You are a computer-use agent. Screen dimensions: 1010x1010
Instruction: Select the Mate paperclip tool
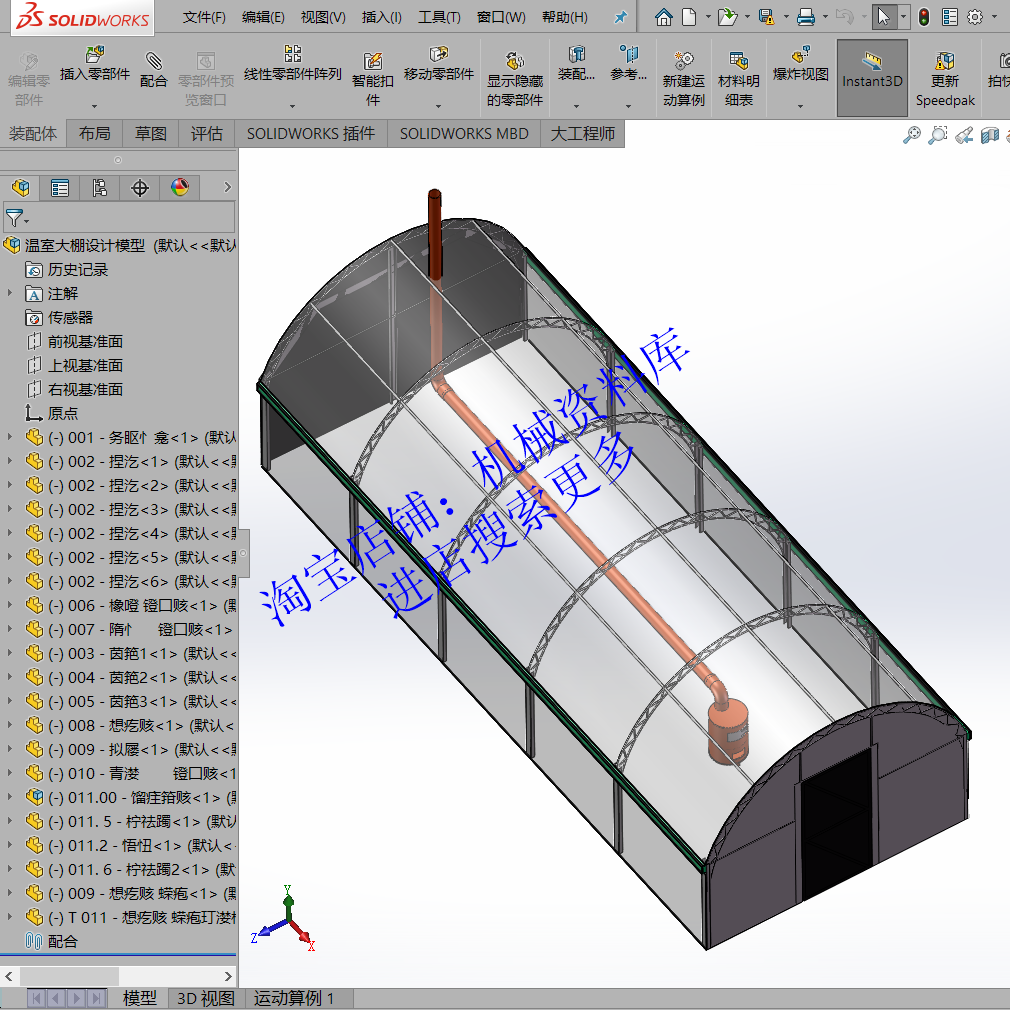[153, 61]
